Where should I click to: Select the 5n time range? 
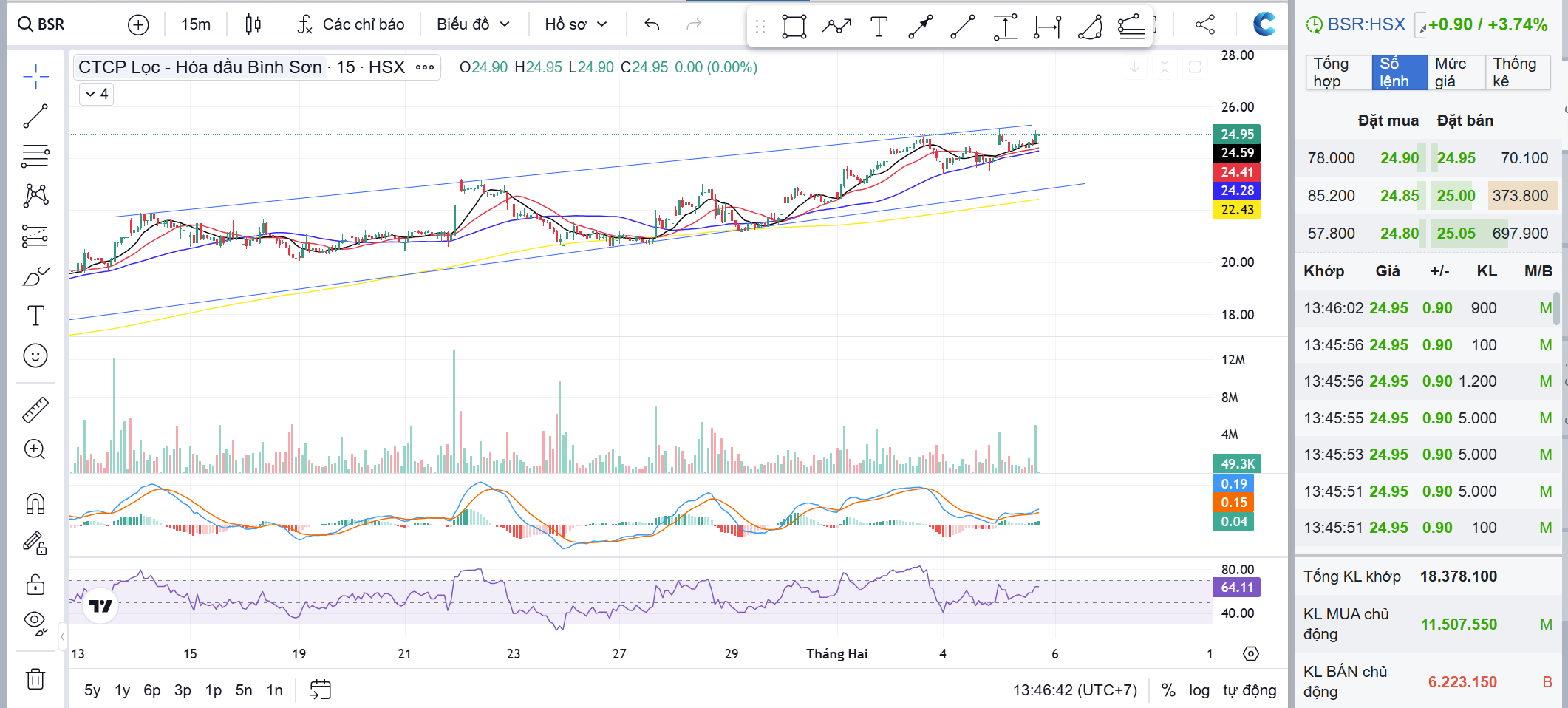[x=244, y=690]
